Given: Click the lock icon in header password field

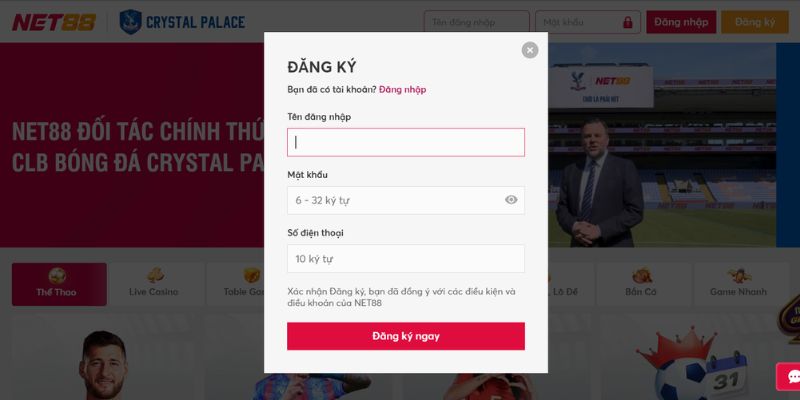Looking at the screenshot, I should [628, 22].
